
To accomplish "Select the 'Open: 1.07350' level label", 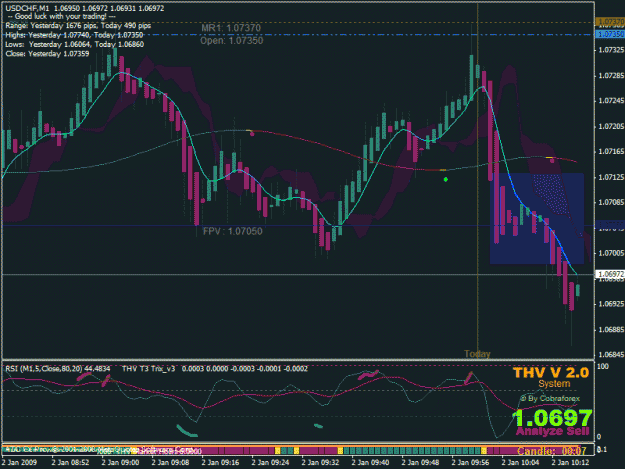I will click(232, 41).
